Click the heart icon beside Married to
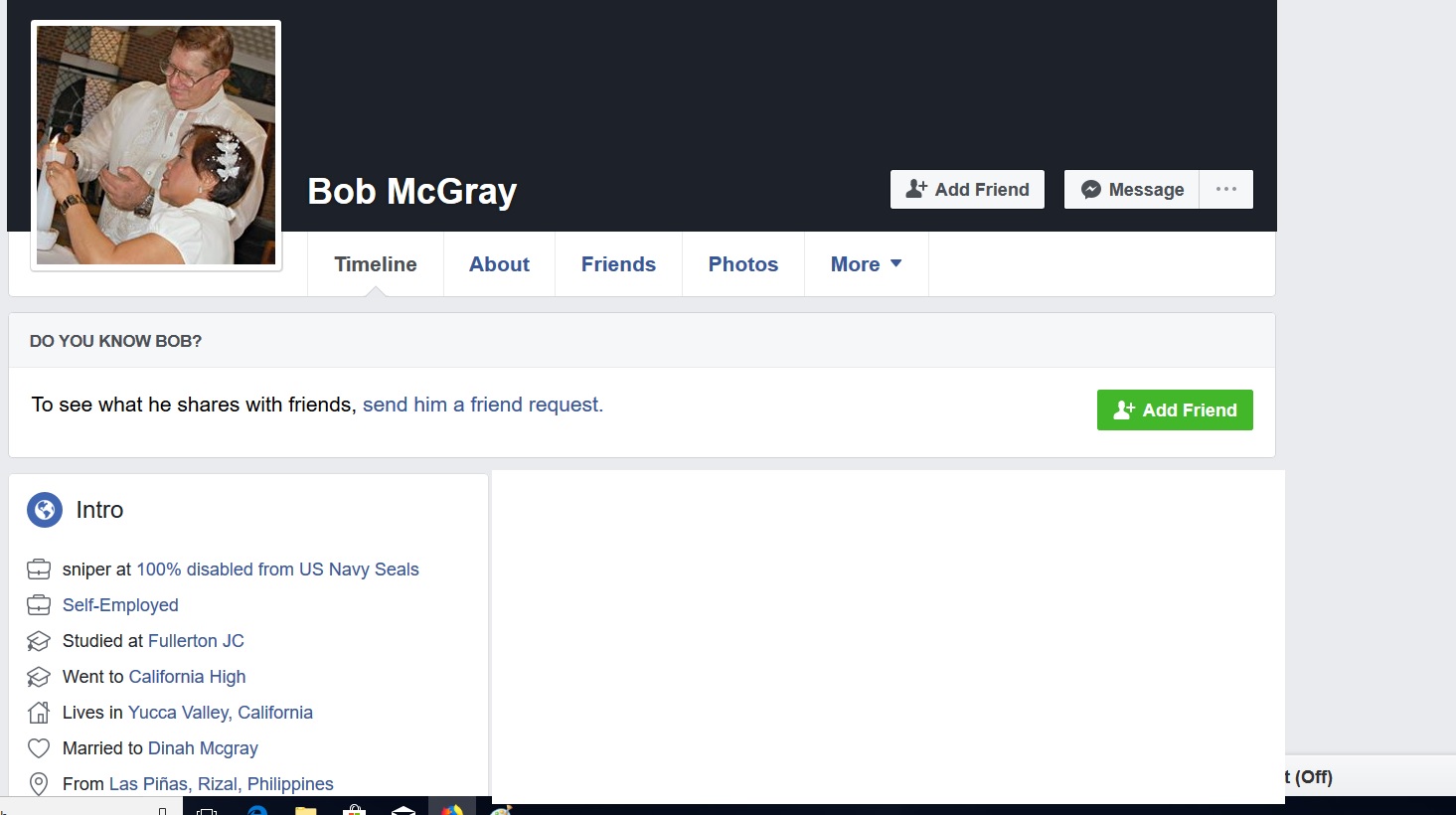The height and width of the screenshot is (815, 1456). [x=39, y=748]
